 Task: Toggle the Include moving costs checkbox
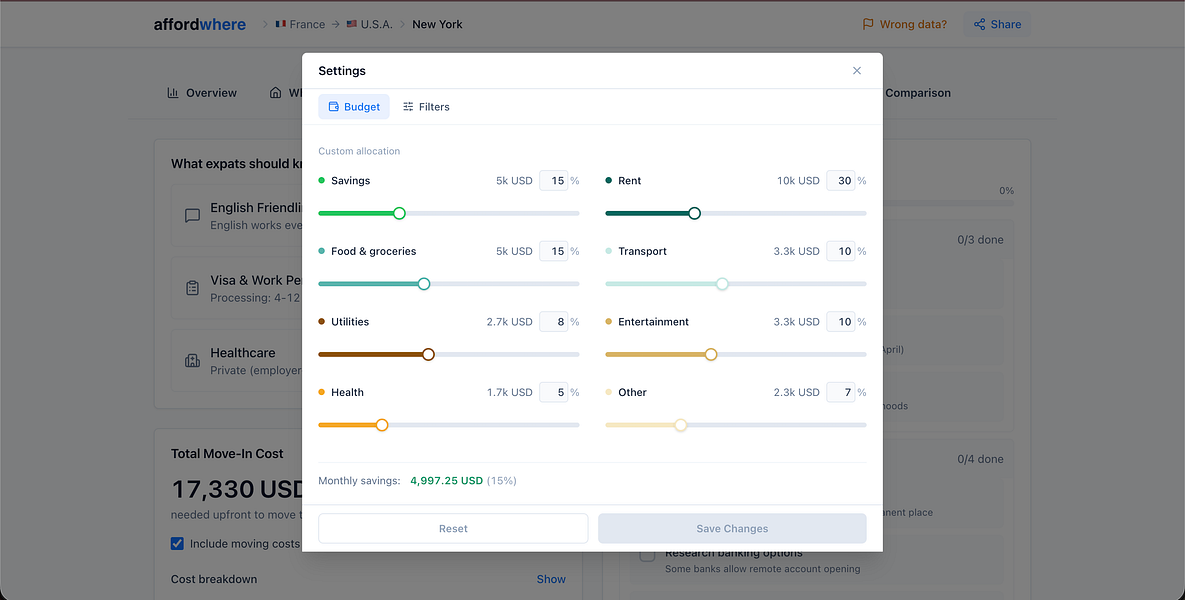[177, 543]
